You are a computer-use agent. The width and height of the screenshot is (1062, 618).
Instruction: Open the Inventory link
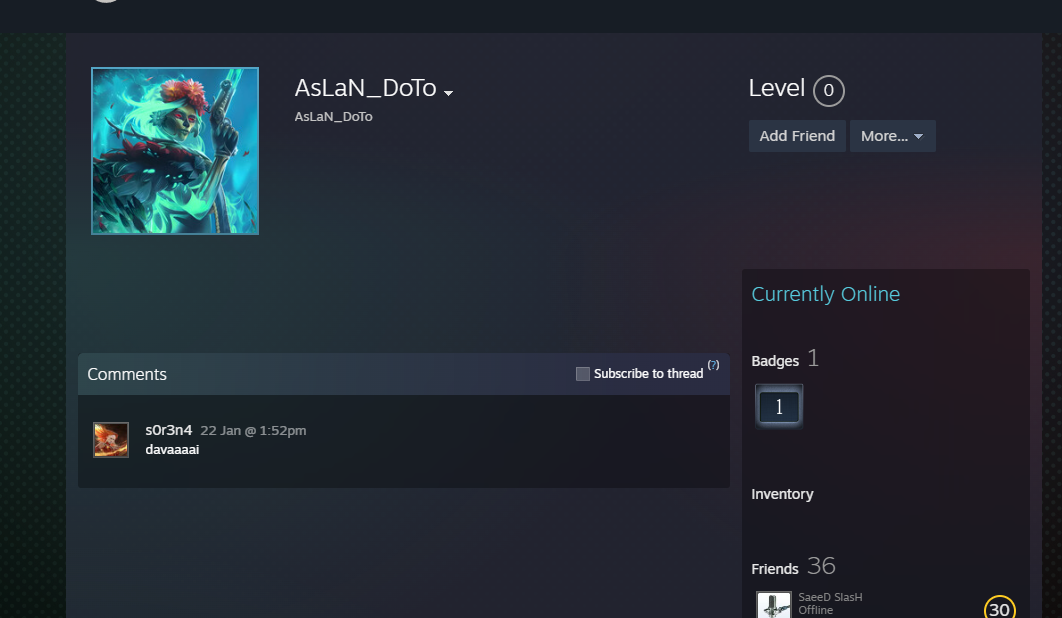click(782, 494)
